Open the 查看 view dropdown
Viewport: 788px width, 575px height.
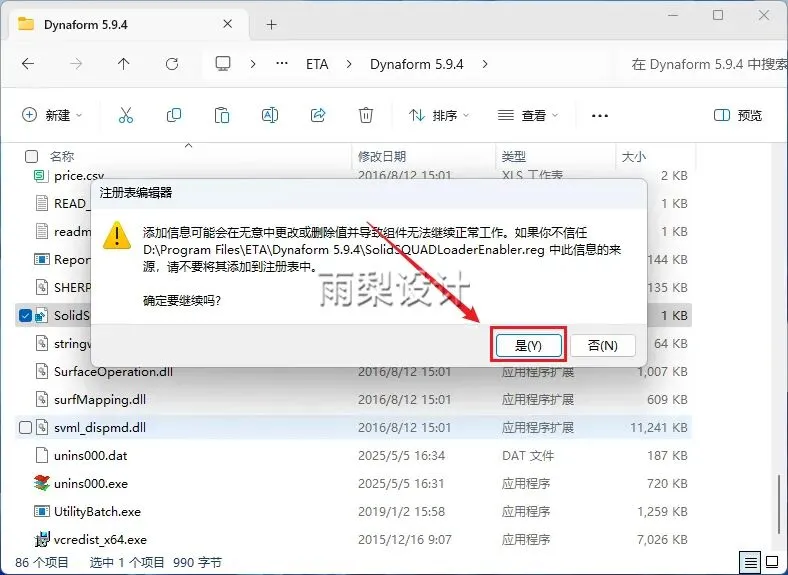tap(528, 116)
